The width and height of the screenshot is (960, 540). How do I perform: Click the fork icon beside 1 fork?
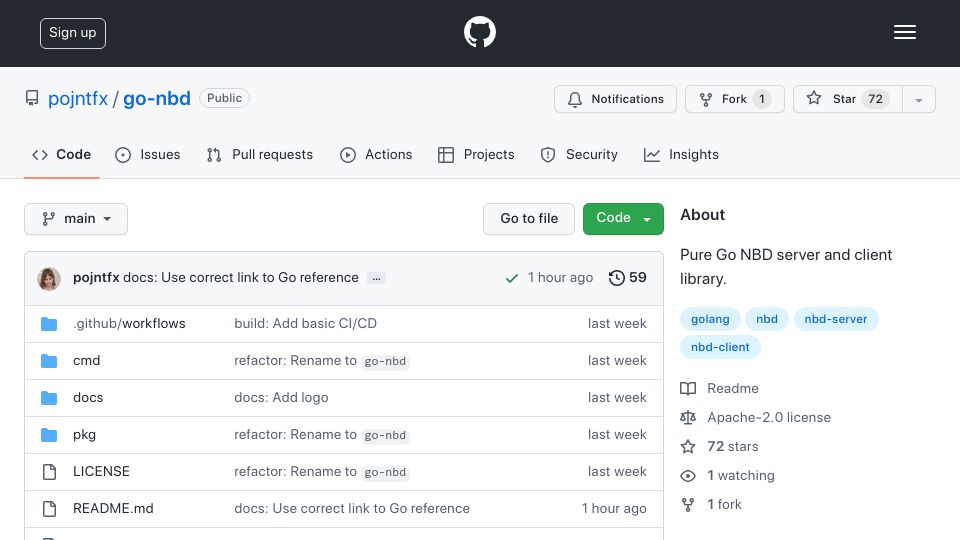coord(688,504)
